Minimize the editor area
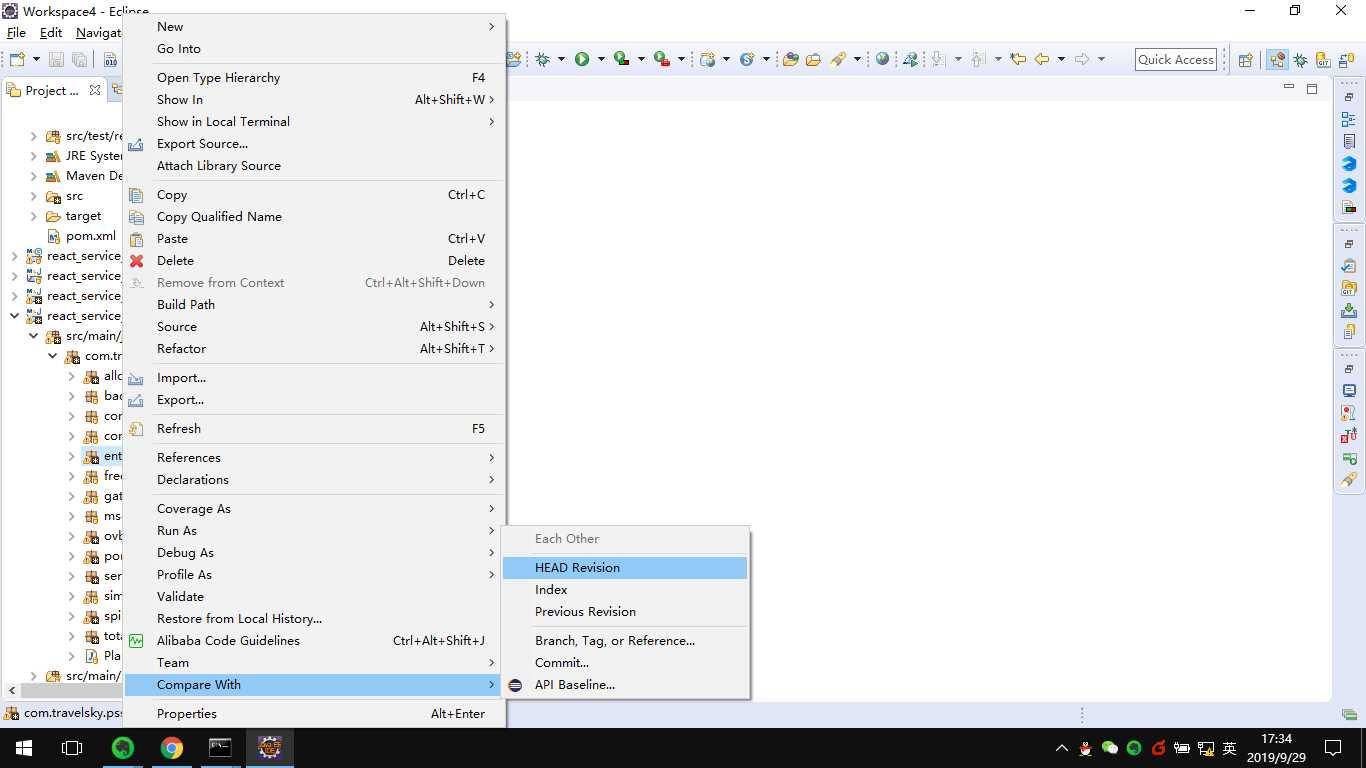The image size is (1366, 768). coord(1289,88)
